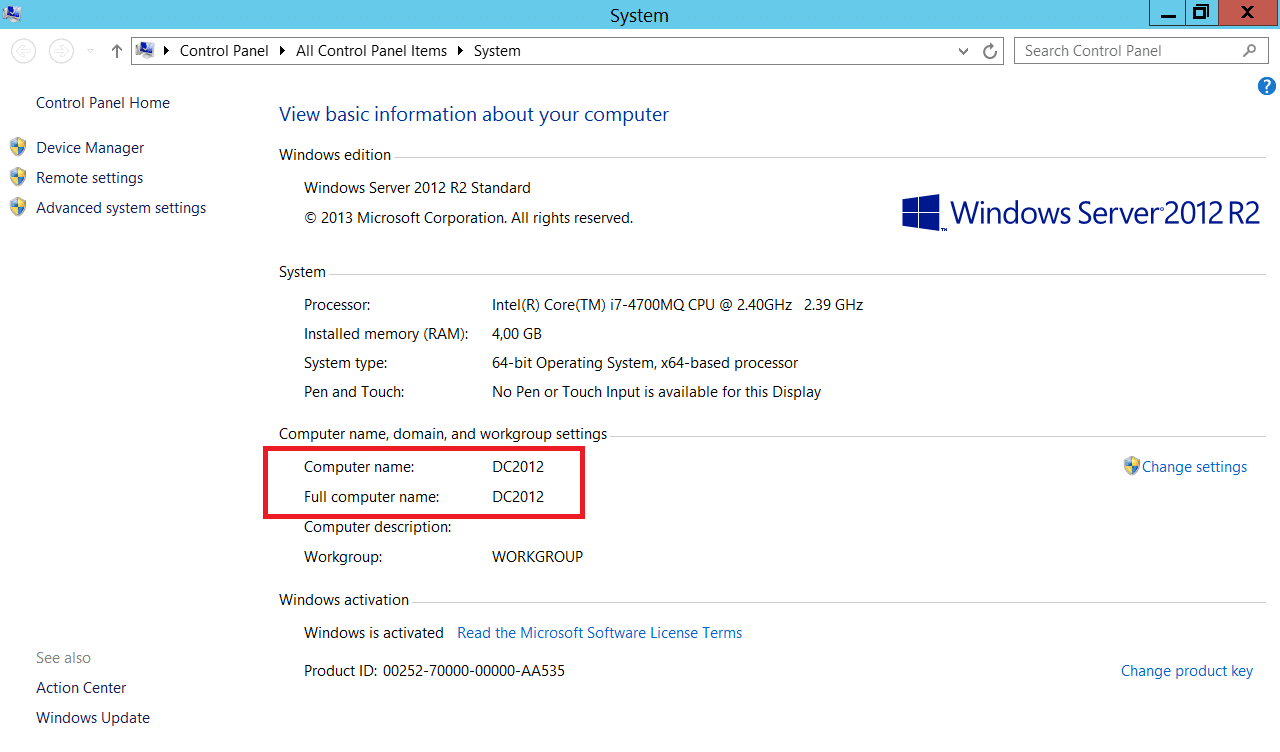The image size is (1280, 752).
Task: Select the installed memory value 4,00 GB
Action: (517, 334)
